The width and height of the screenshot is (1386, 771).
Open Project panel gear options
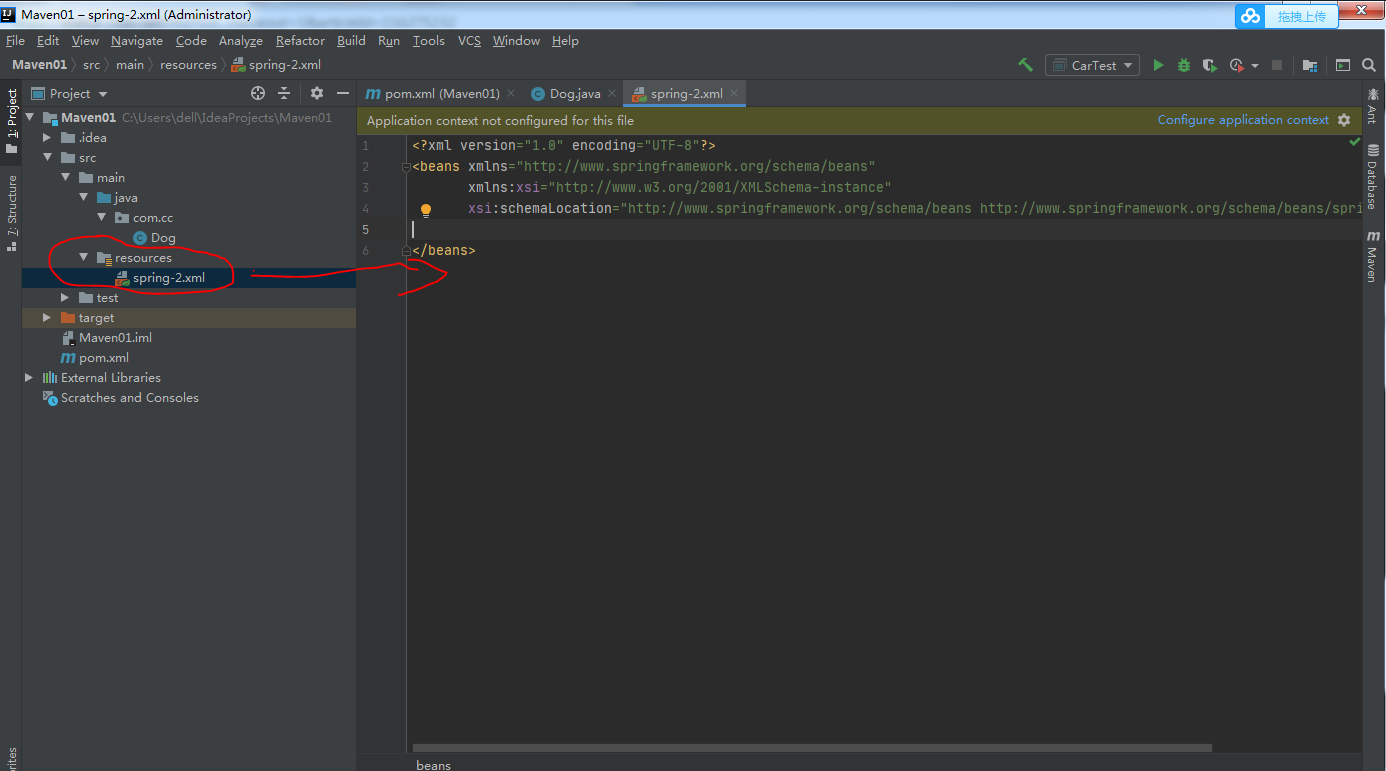coord(317,93)
